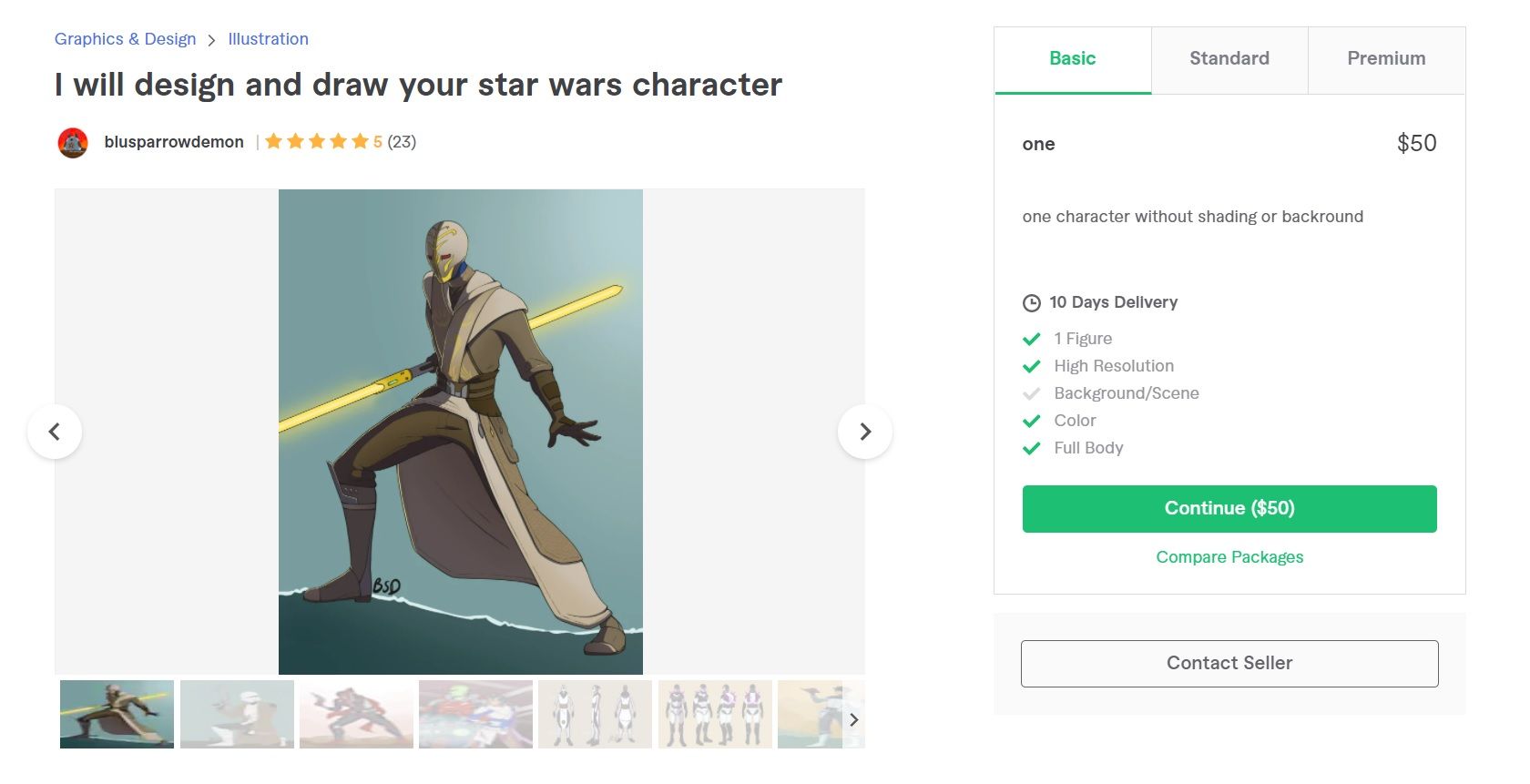
Task: Open Graphics & Design breadcrumb link
Action: click(125, 39)
